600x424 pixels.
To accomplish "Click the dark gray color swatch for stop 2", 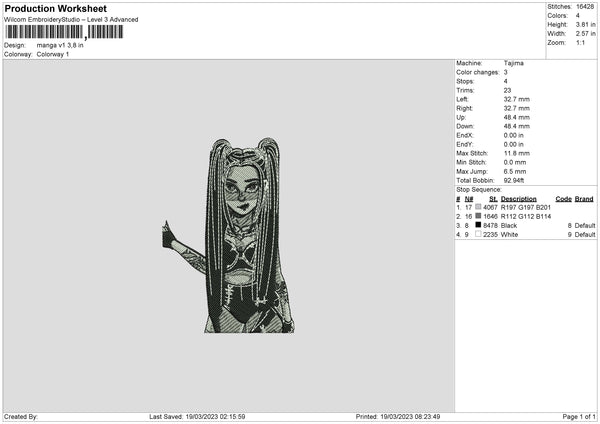I will [478, 216].
